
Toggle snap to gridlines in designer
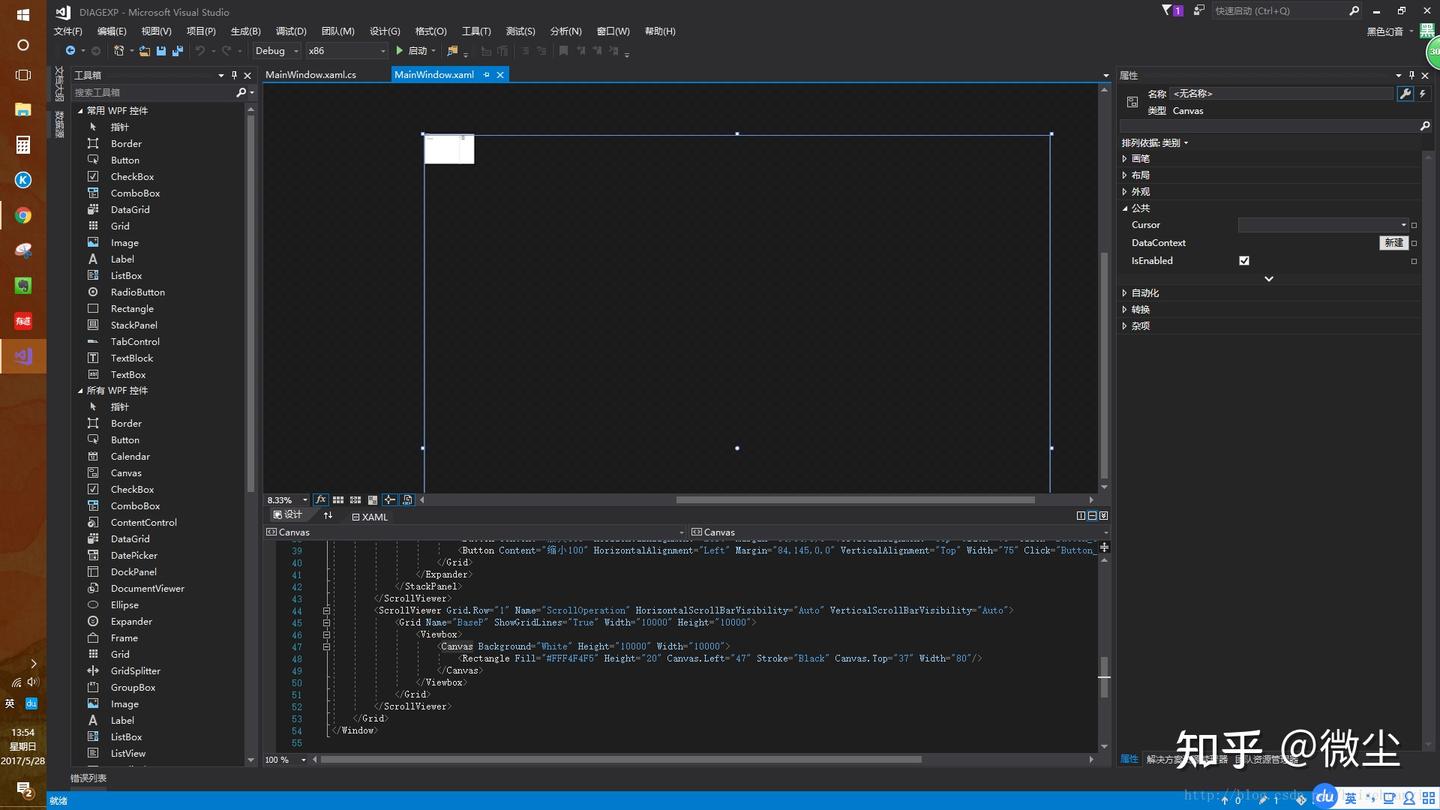355,500
